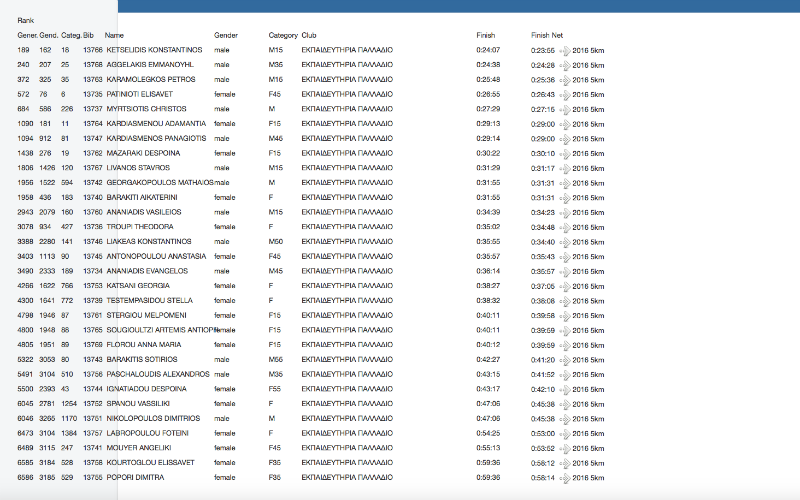
Task: Sort by the Gender column header
Action: click(226, 35)
